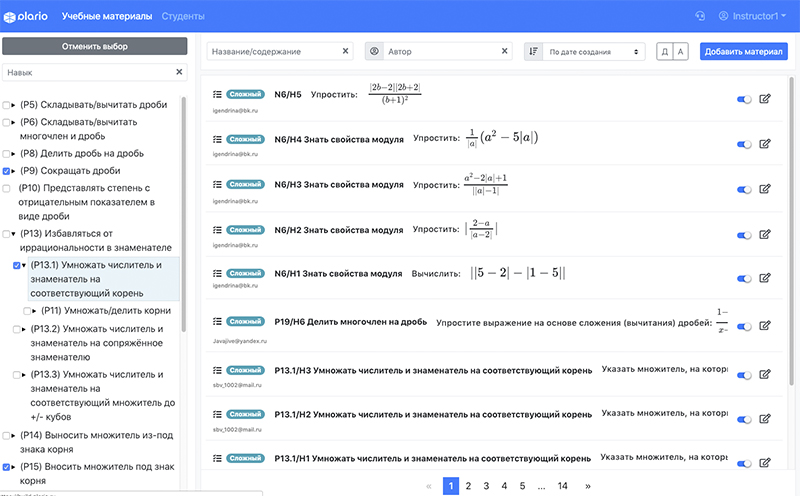Clear the Название/содержание field
Image resolution: width=800 pixels, height=496 pixels.
click(345, 51)
